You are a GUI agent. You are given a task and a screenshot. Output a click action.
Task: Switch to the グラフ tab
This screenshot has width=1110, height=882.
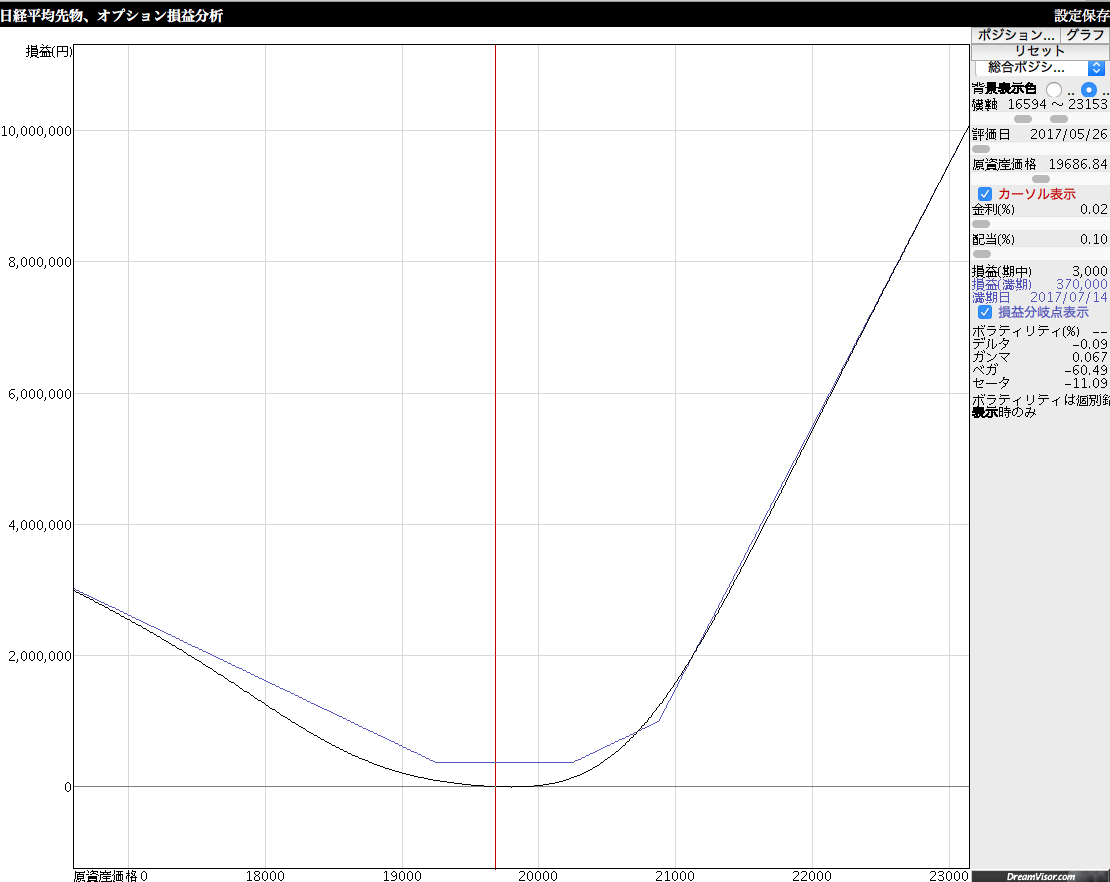click(1084, 34)
